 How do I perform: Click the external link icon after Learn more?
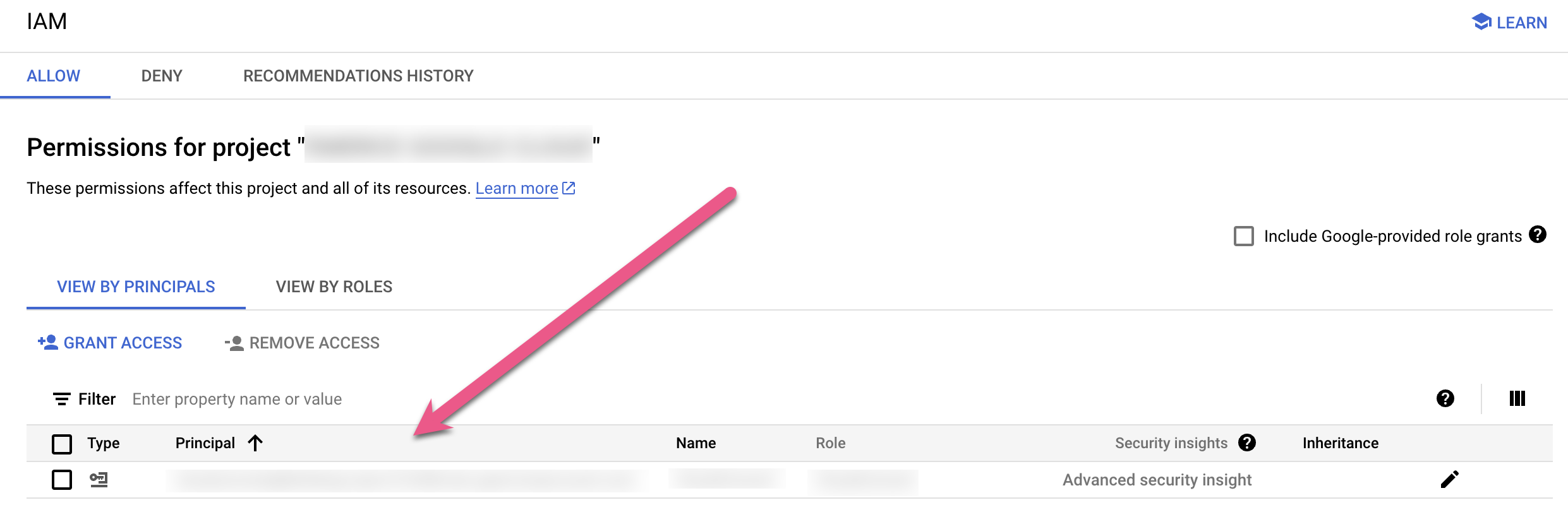tap(569, 188)
